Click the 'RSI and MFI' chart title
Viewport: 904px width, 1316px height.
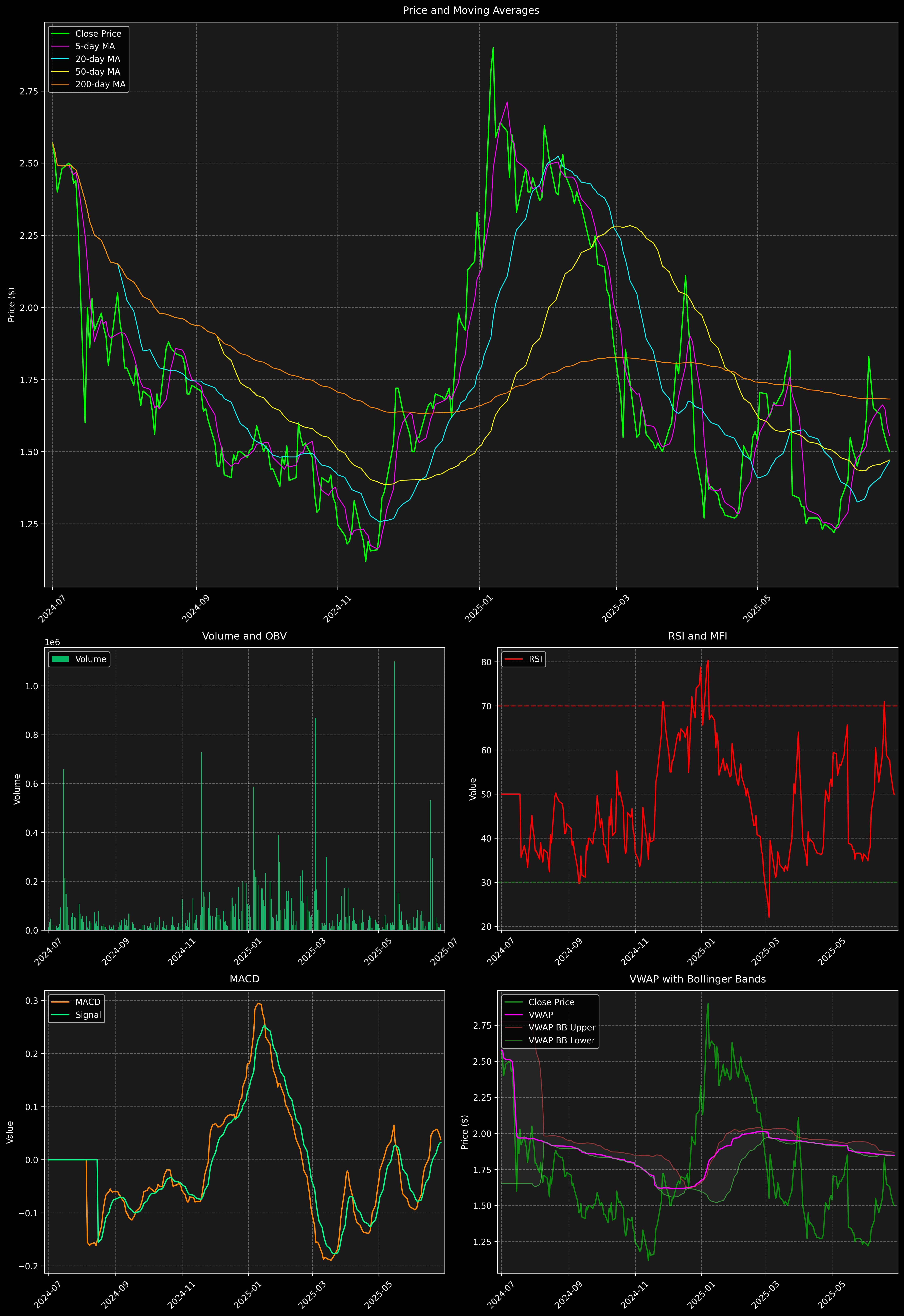tap(697, 636)
